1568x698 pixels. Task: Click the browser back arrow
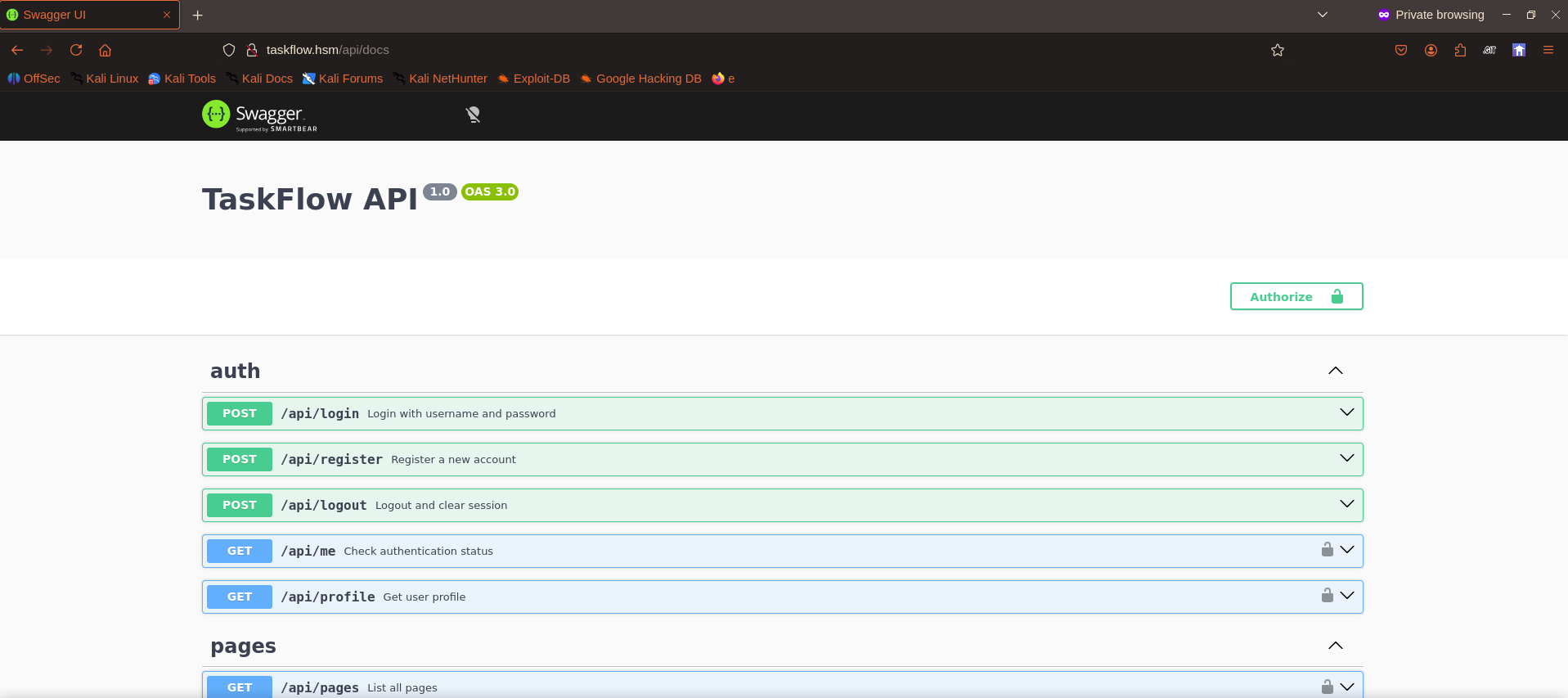point(17,50)
